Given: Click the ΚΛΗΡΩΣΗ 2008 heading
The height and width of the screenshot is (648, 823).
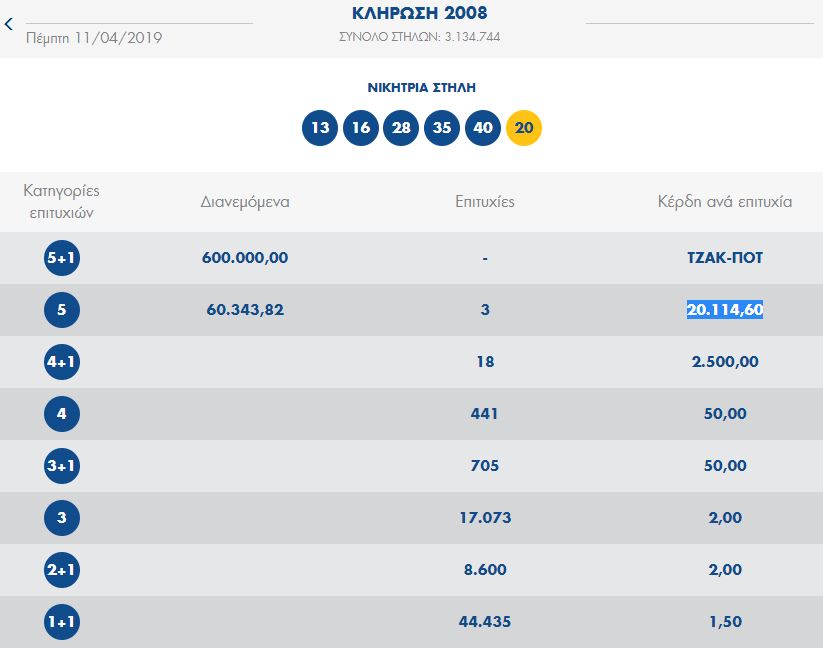Looking at the screenshot, I should [x=420, y=14].
